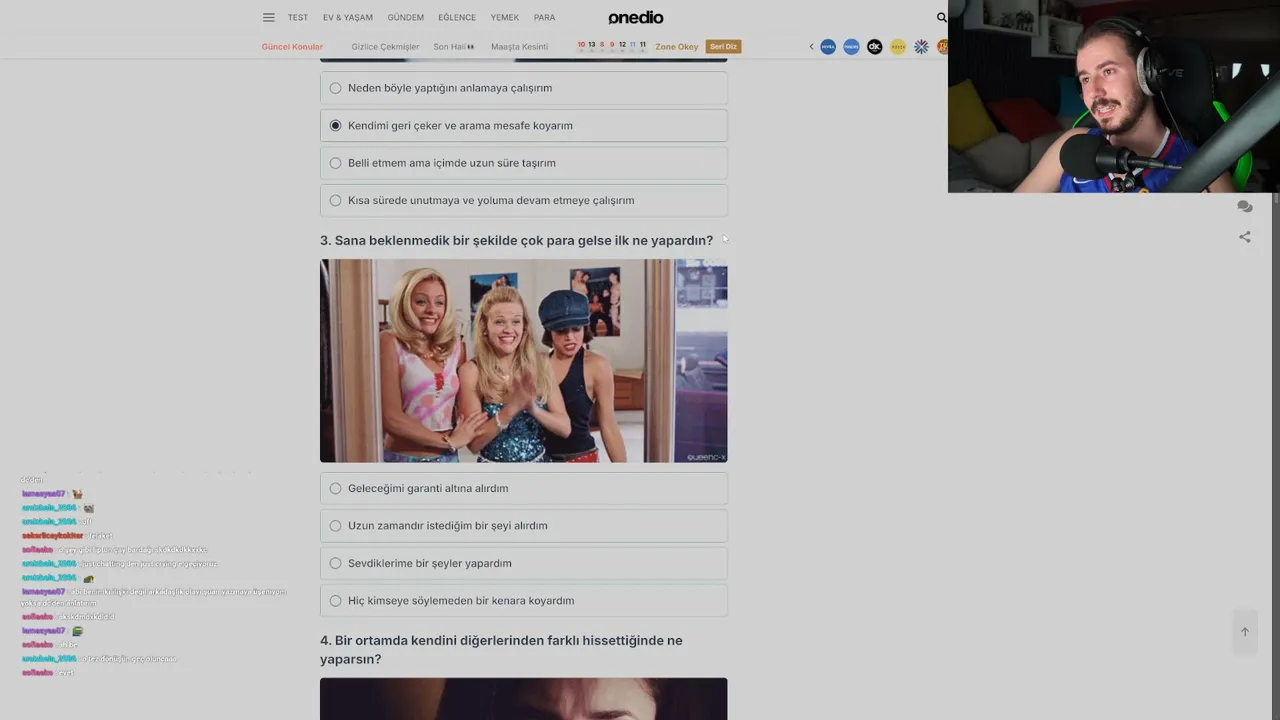Open the yellow circular brand icon
1280x720 pixels.
[898, 47]
